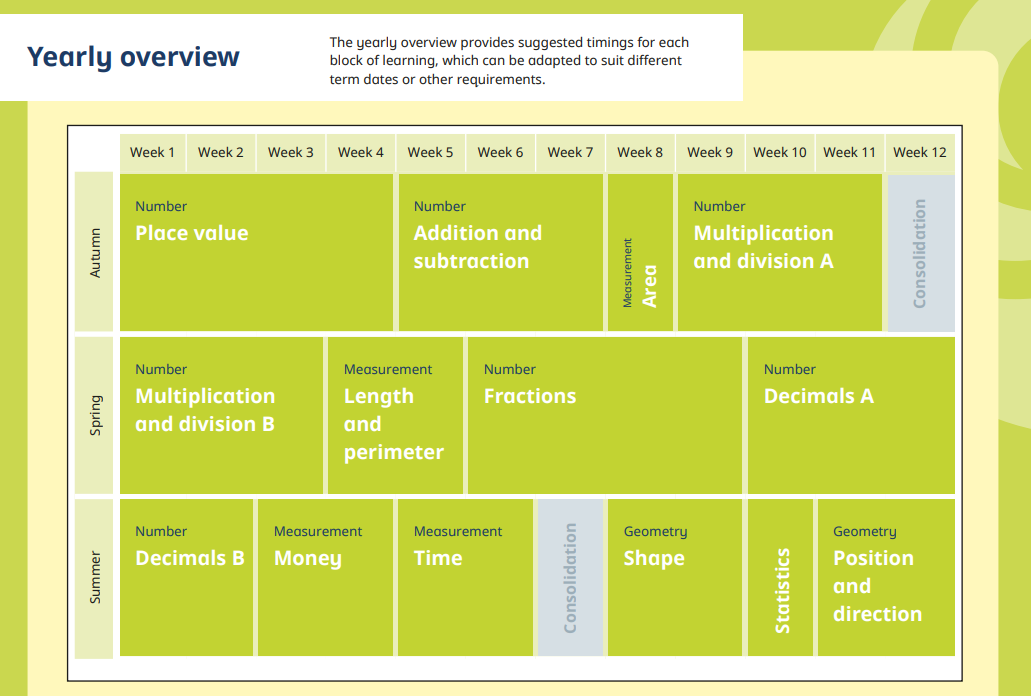This screenshot has width=1031, height=696.
Task: Open Multiplication and division B block
Action: (221, 414)
